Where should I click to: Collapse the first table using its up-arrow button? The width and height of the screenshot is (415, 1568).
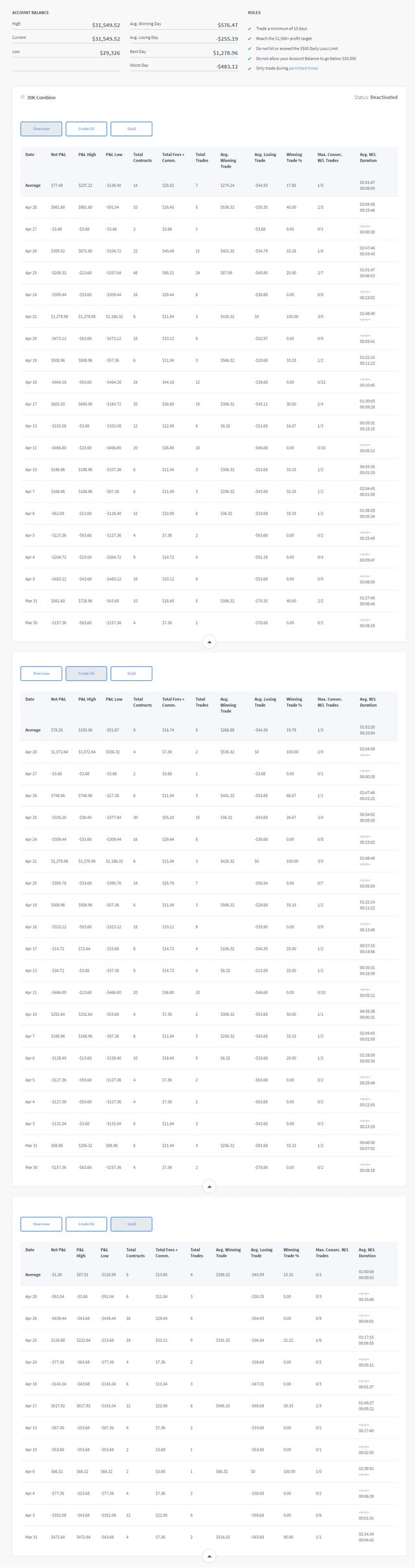coord(209,642)
